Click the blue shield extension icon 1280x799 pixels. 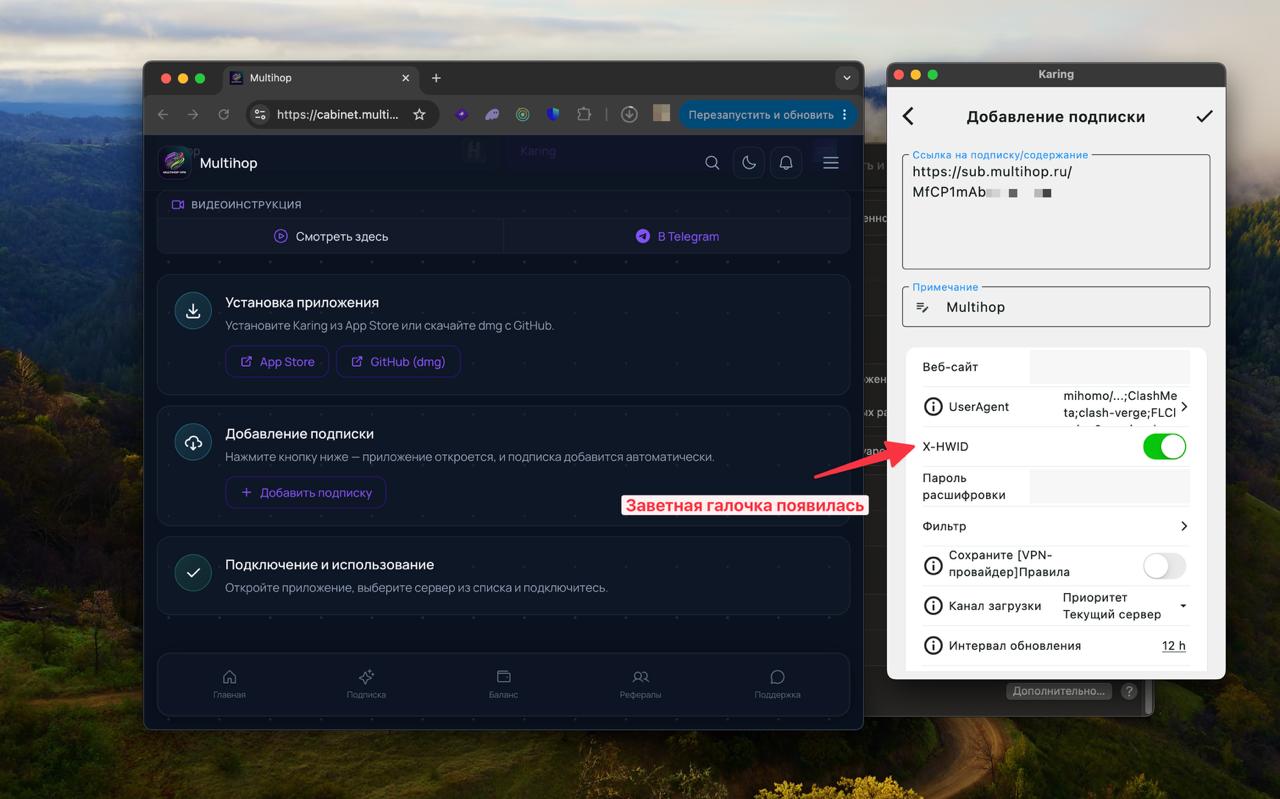(x=553, y=115)
